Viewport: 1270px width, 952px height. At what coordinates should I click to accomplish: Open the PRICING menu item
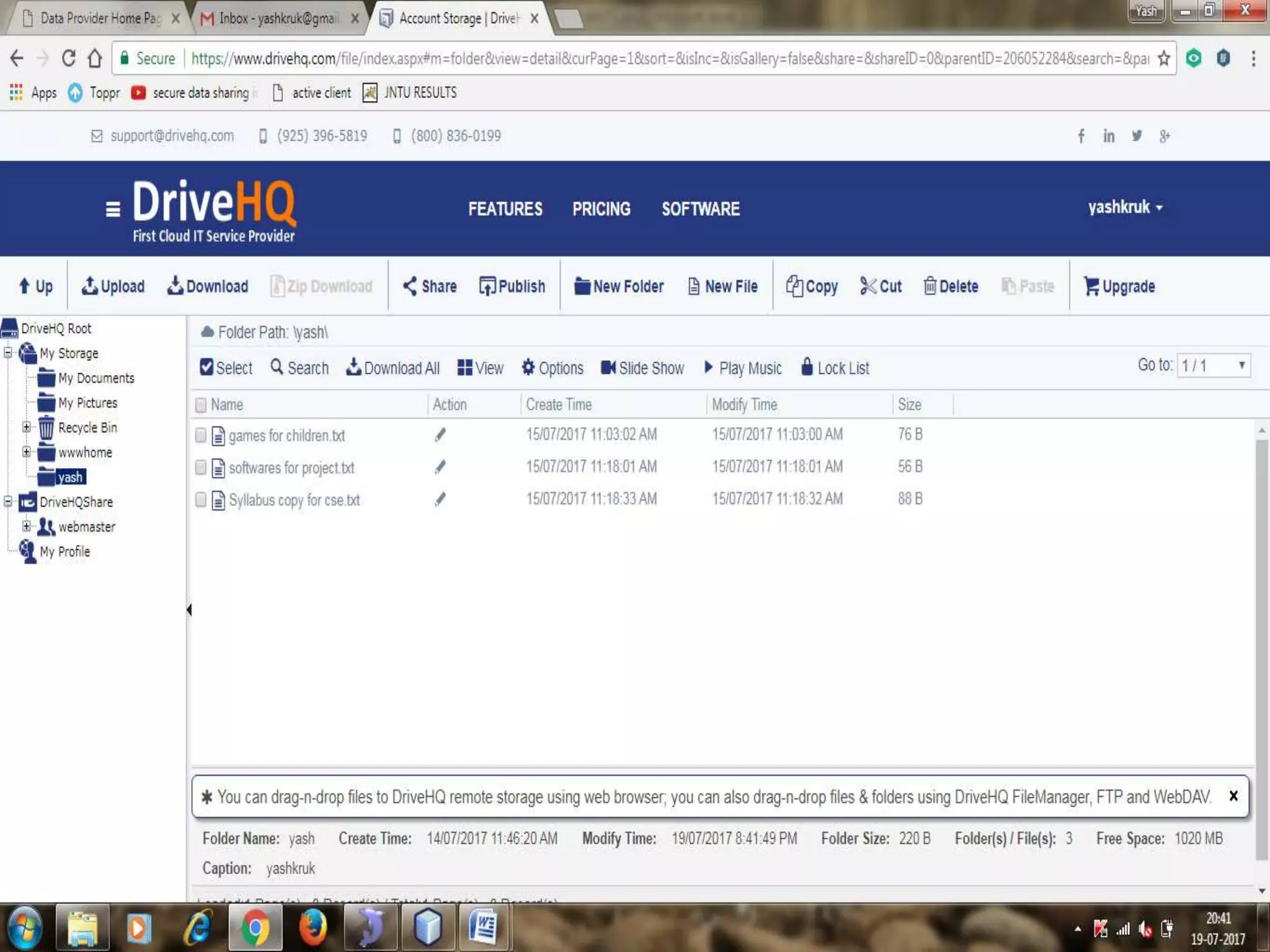coord(601,209)
